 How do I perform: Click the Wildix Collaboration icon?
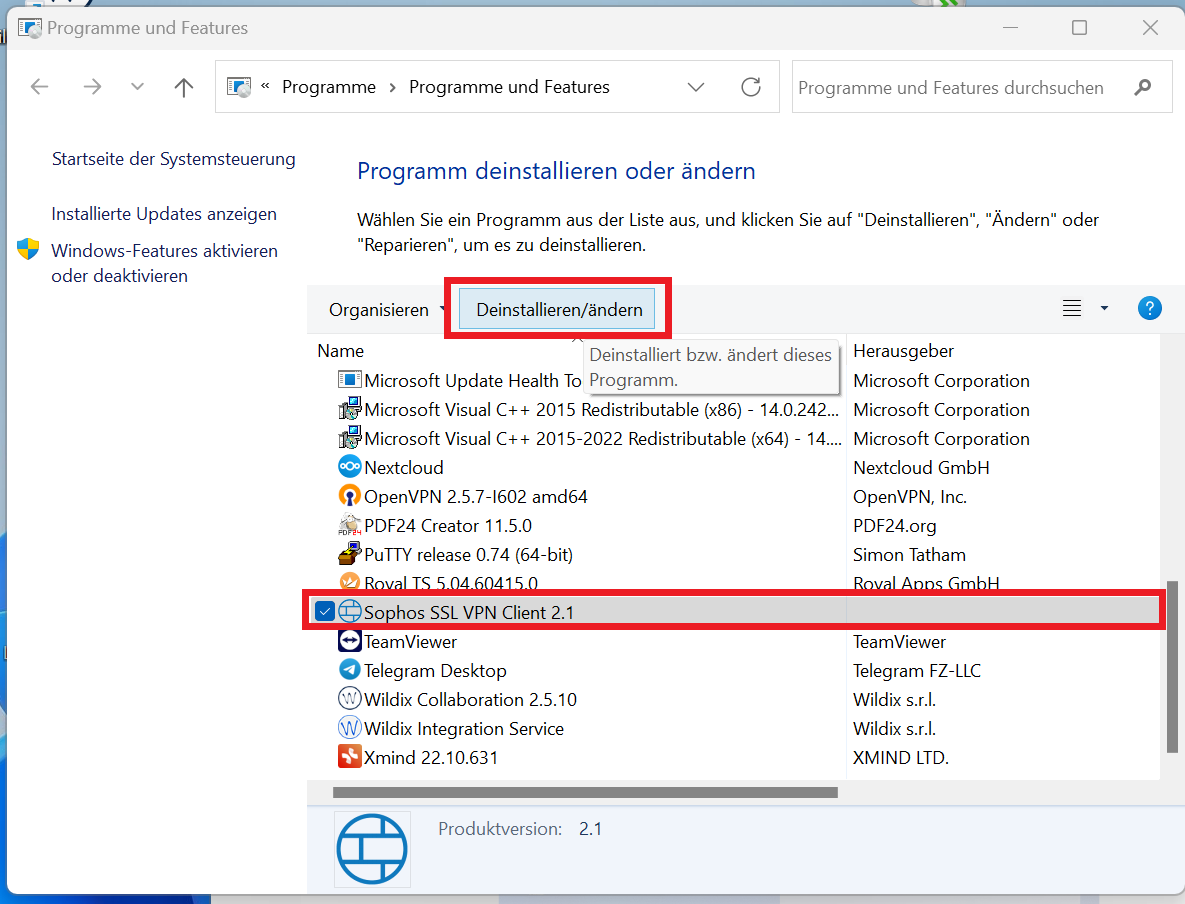[x=349, y=699]
